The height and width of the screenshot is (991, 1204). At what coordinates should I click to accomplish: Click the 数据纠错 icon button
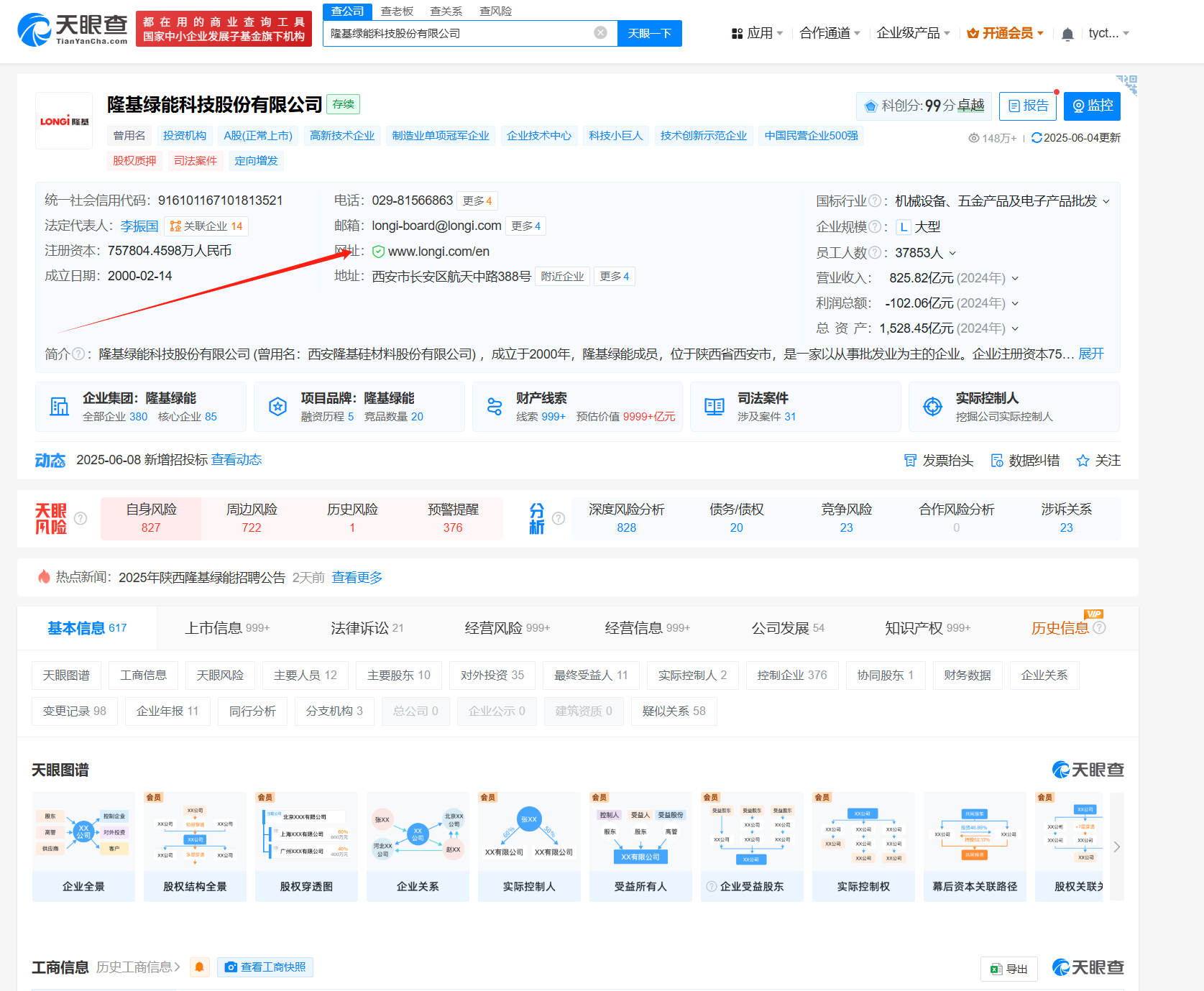[x=1025, y=461]
